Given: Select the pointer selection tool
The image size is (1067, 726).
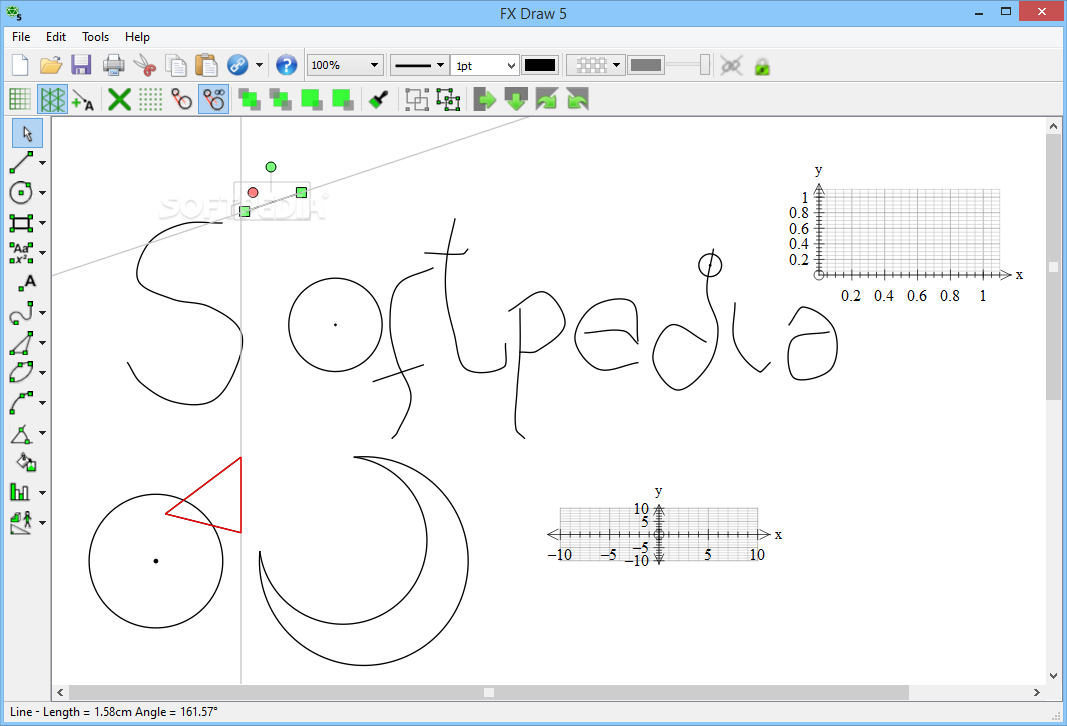Looking at the screenshot, I should pos(27,133).
